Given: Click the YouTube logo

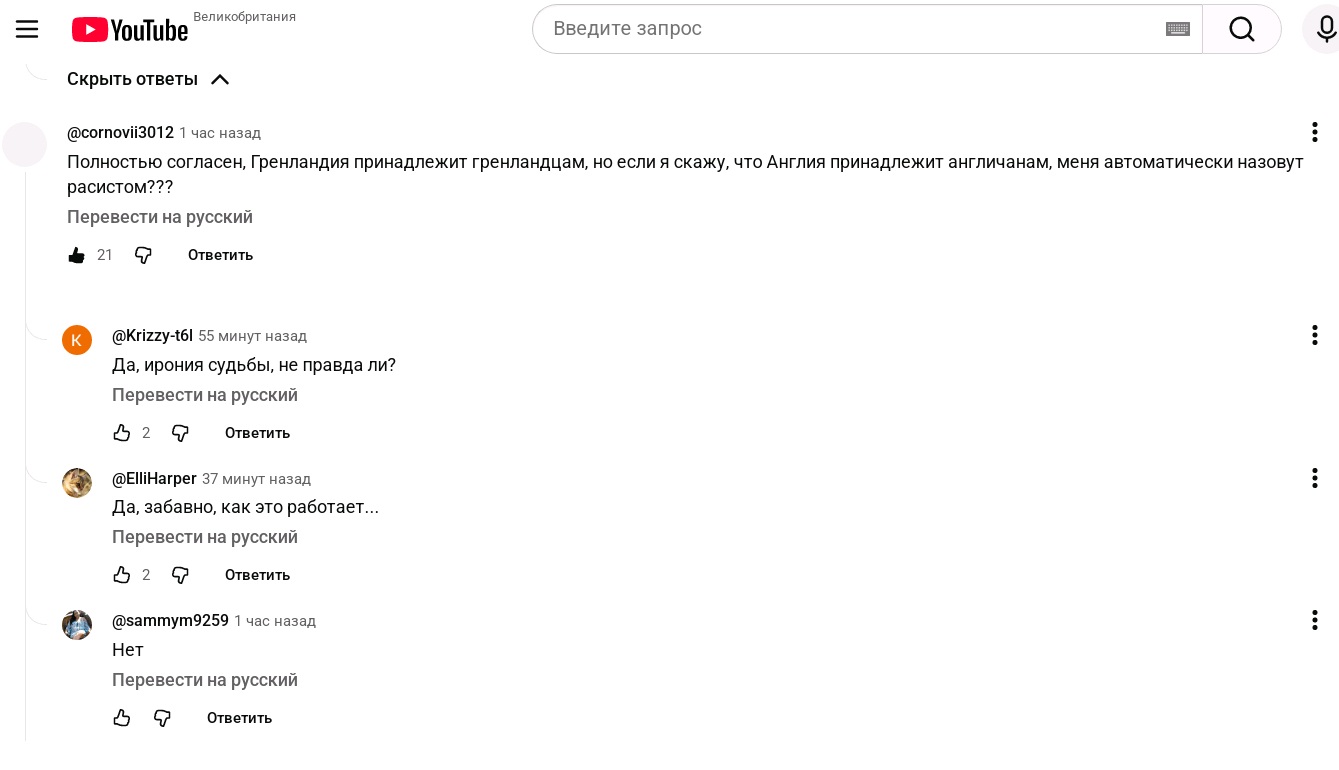Looking at the screenshot, I should tap(130, 30).
